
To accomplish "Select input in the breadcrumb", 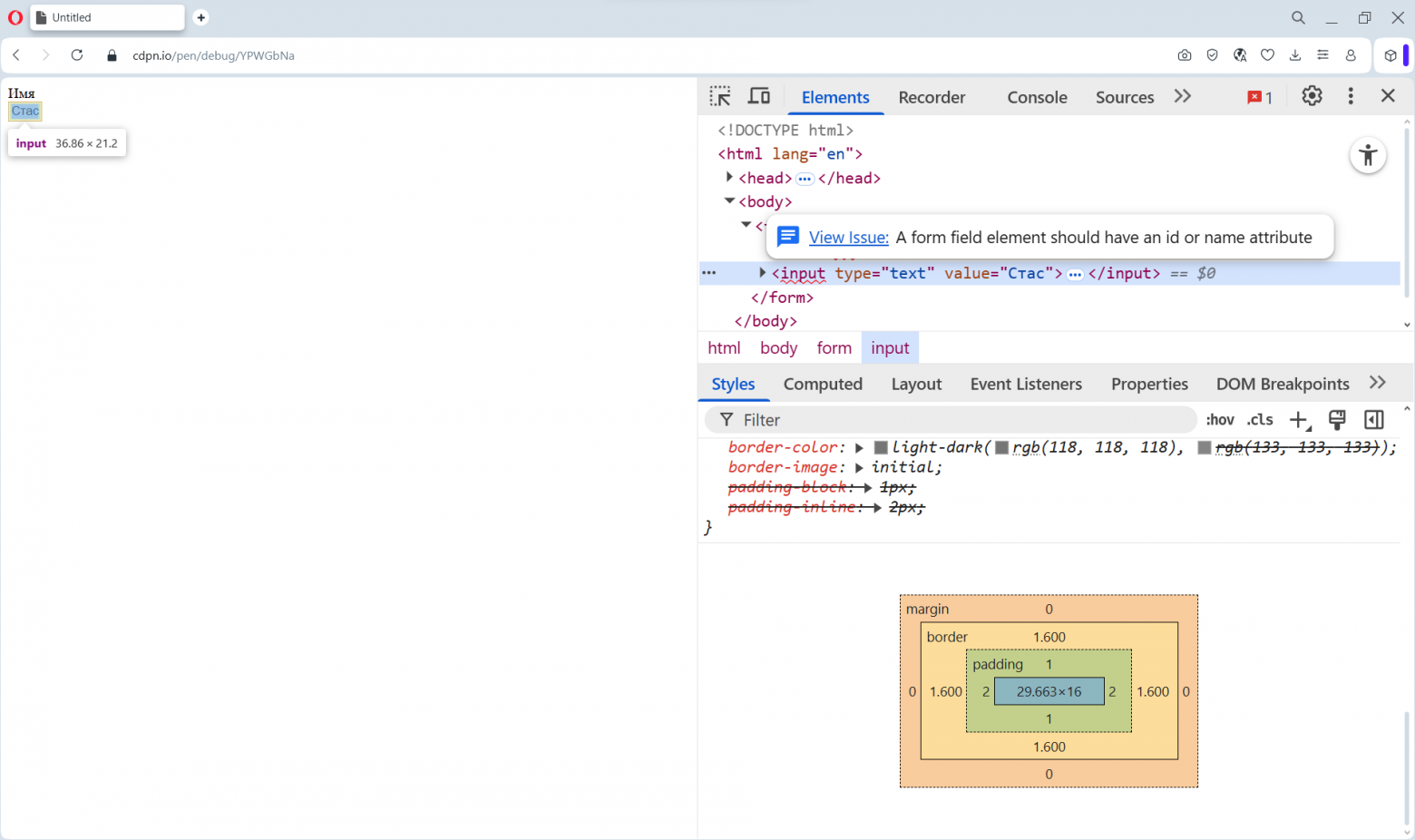I will coord(890,347).
